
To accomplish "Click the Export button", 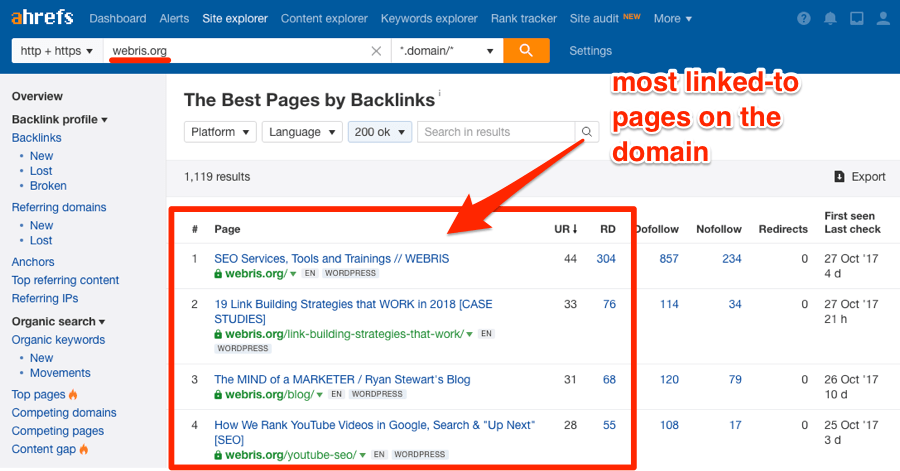I will click(x=860, y=177).
